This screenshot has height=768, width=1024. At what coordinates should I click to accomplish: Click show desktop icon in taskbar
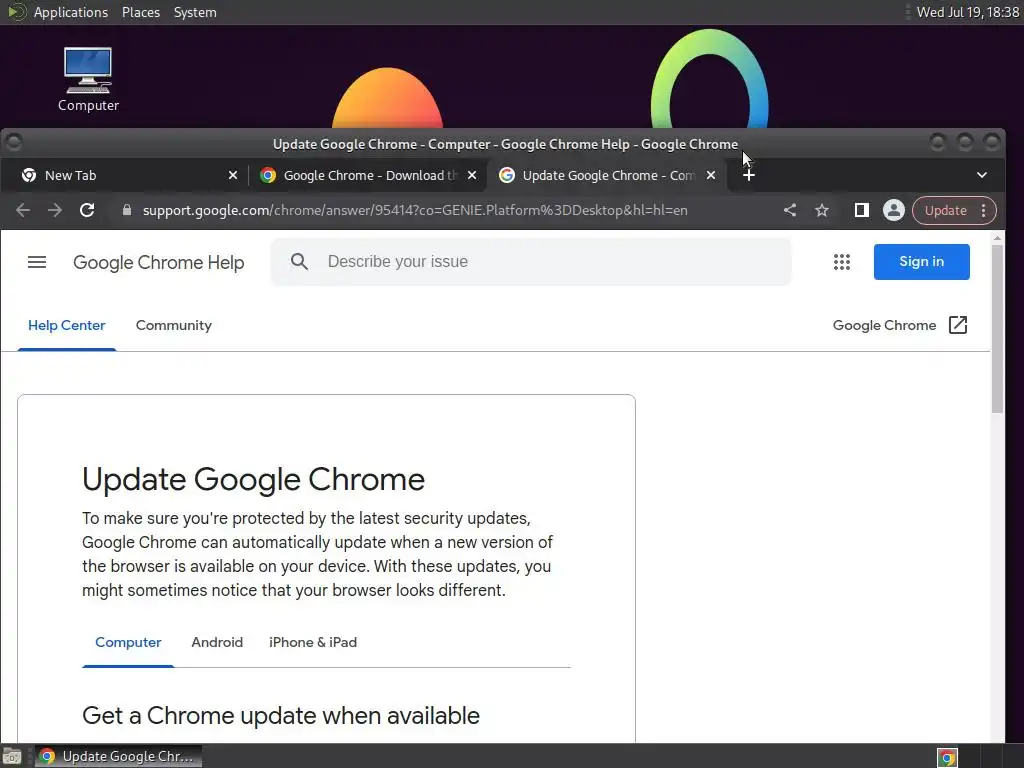tap(11, 757)
